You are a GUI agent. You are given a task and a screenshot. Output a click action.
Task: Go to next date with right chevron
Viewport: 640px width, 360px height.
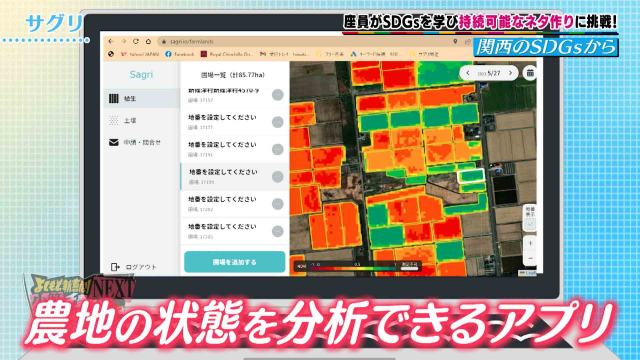[x=510, y=73]
